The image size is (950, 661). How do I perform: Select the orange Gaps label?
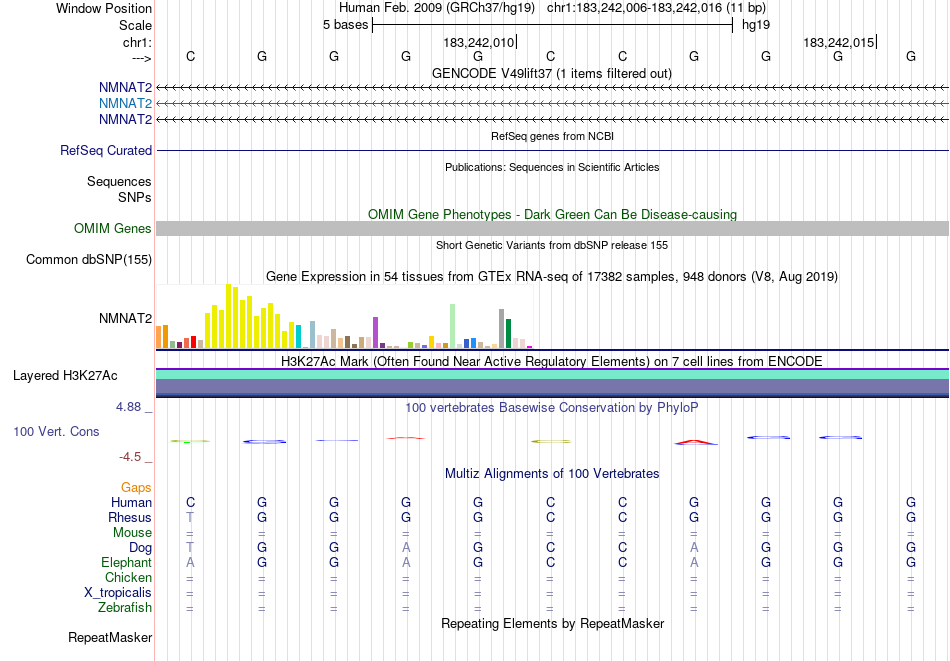[136, 487]
